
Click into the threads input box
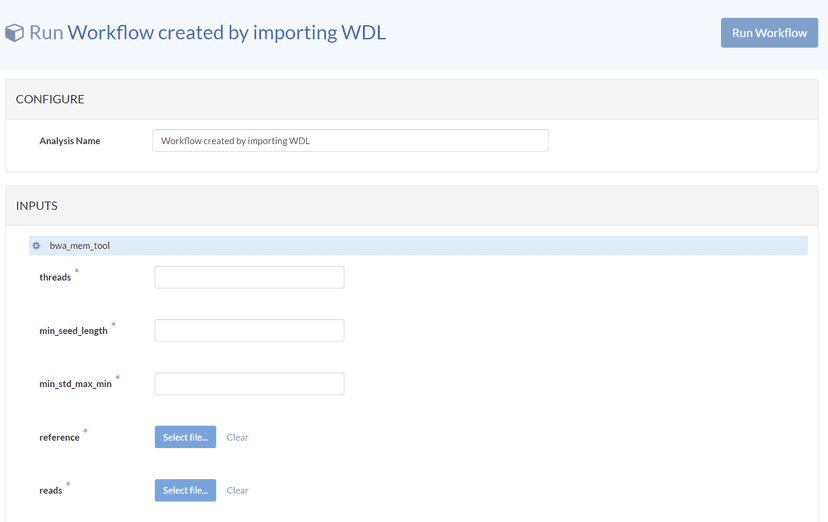[249, 277]
